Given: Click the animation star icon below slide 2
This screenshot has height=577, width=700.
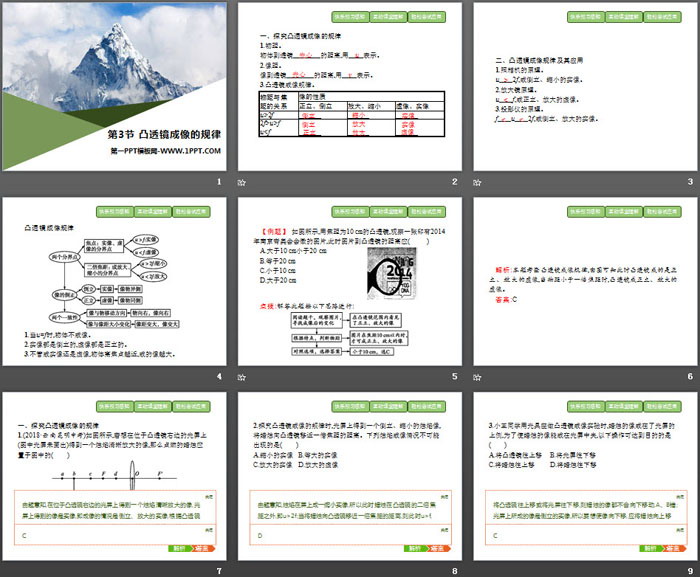Looking at the screenshot, I should (x=240, y=182).
